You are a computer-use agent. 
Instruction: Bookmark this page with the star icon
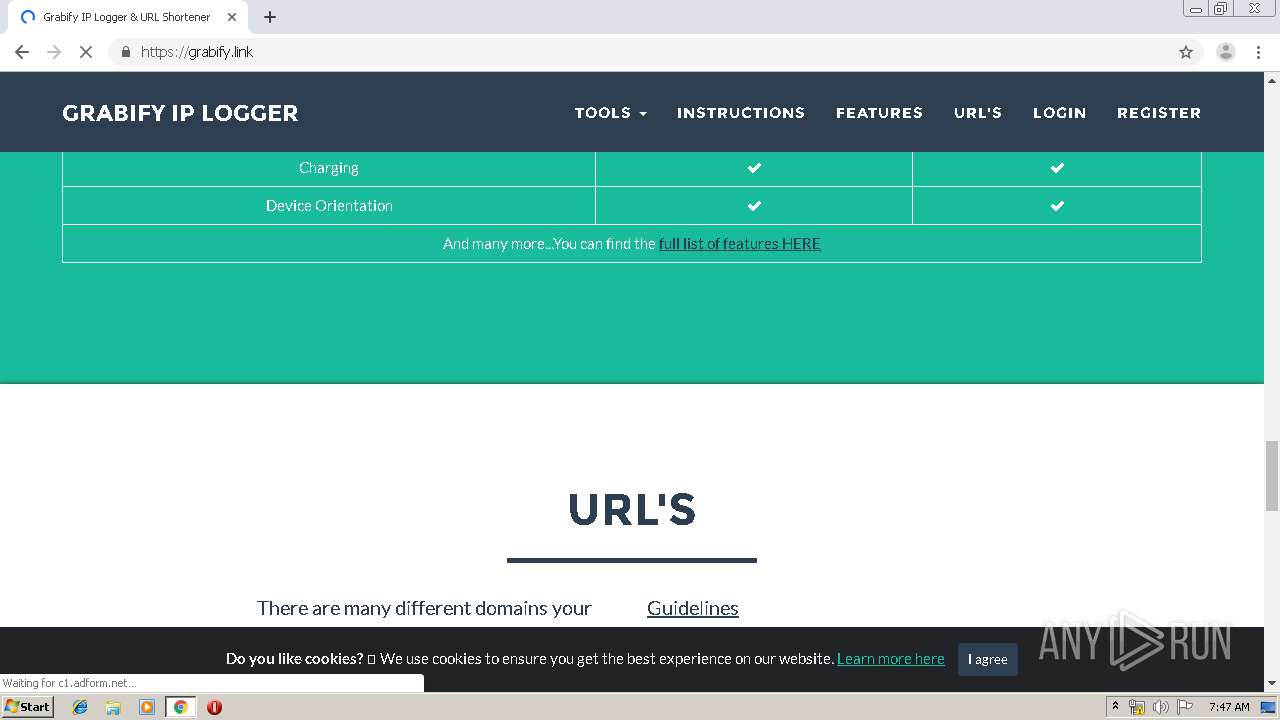click(1186, 52)
